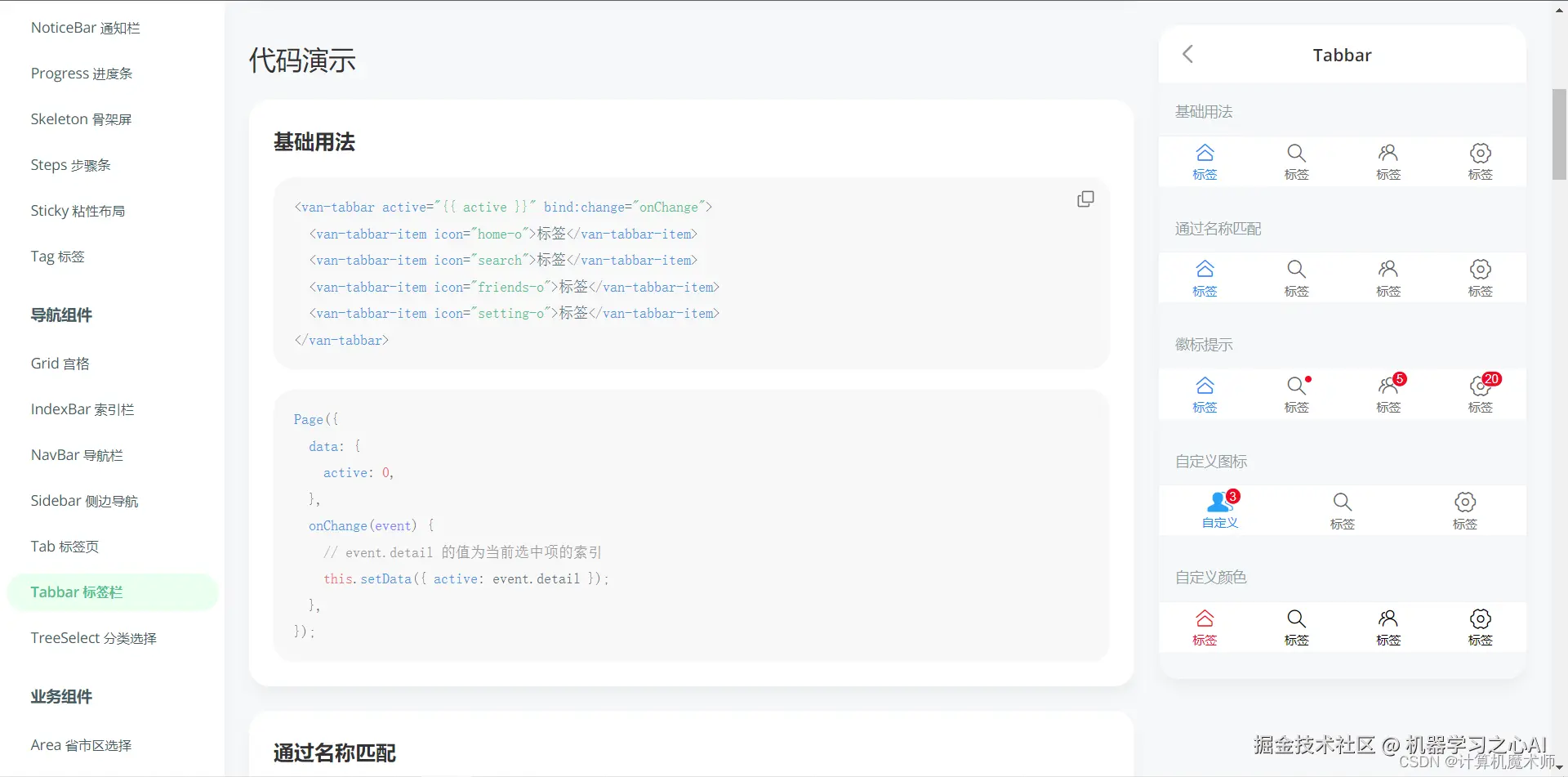This screenshot has width=1568, height=777.
Task: Click the closing </van-tabbar> tag line
Action: click(x=341, y=340)
